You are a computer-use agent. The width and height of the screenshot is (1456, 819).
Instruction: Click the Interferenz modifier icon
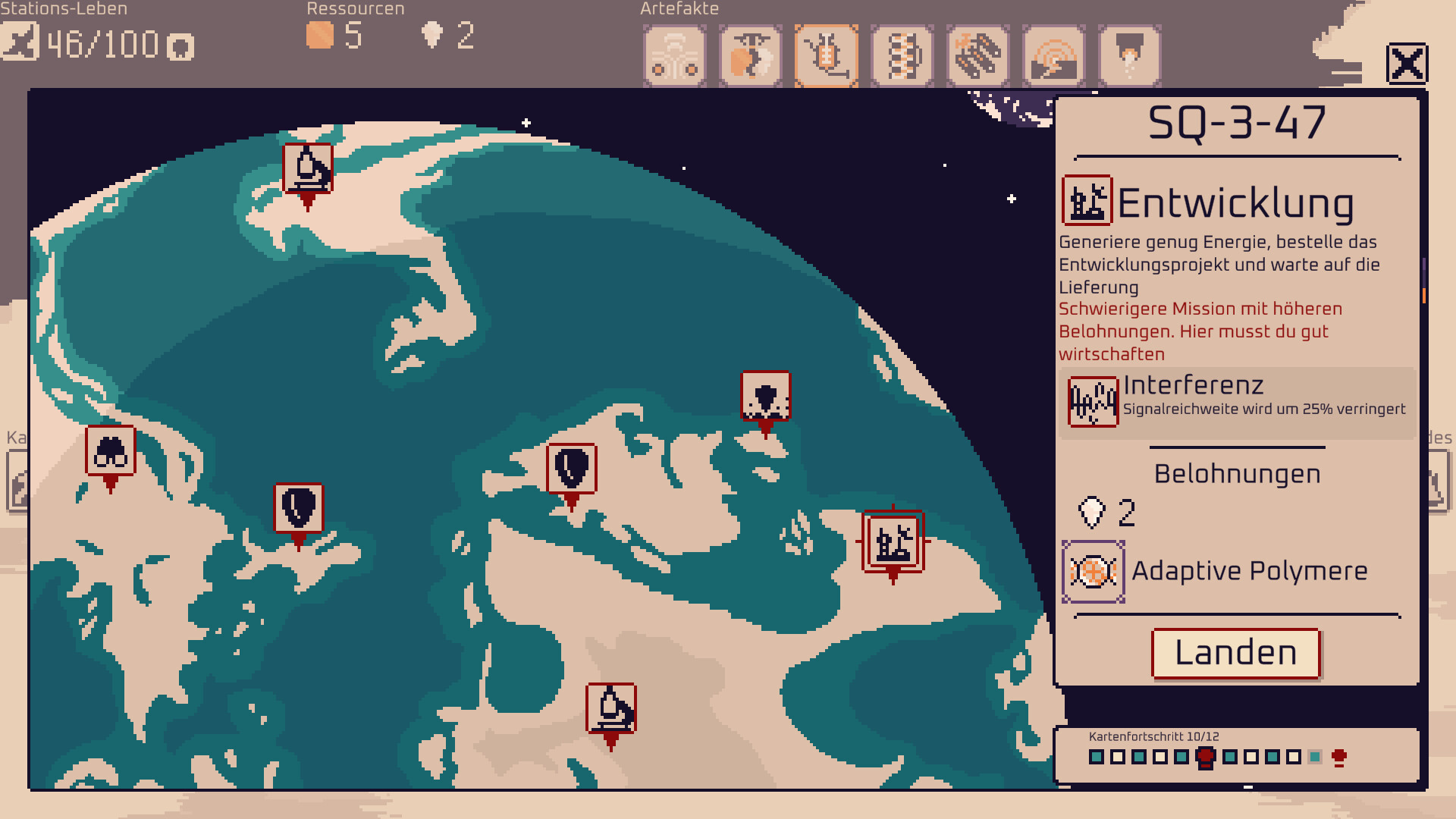(1093, 402)
